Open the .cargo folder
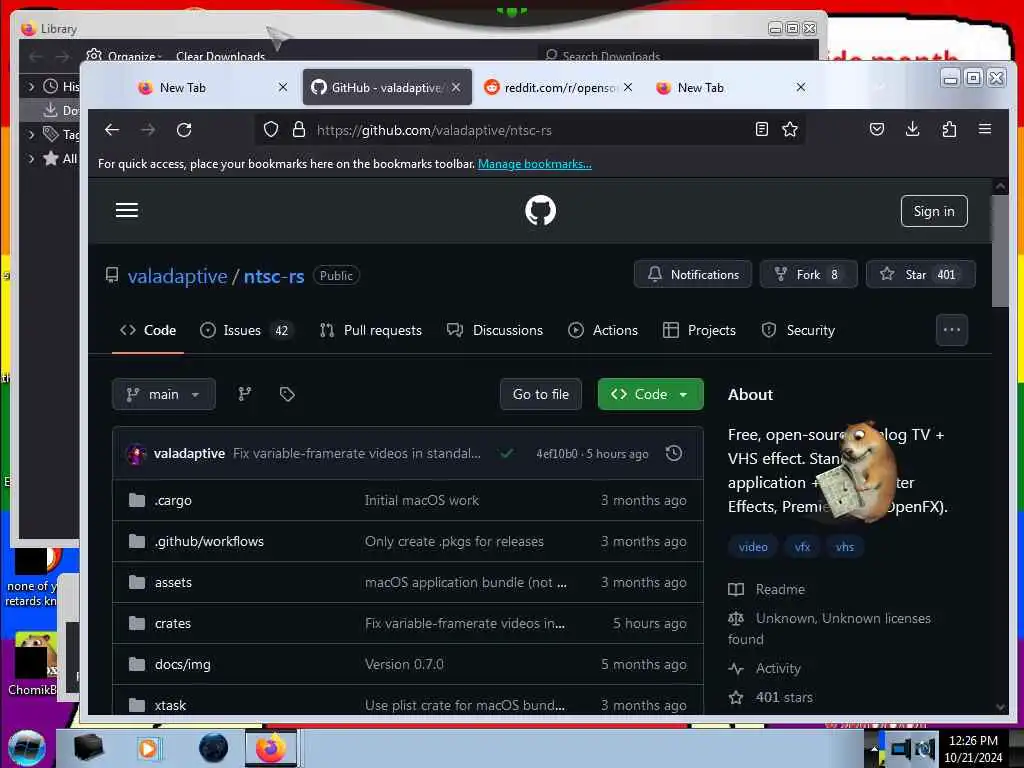 point(173,500)
